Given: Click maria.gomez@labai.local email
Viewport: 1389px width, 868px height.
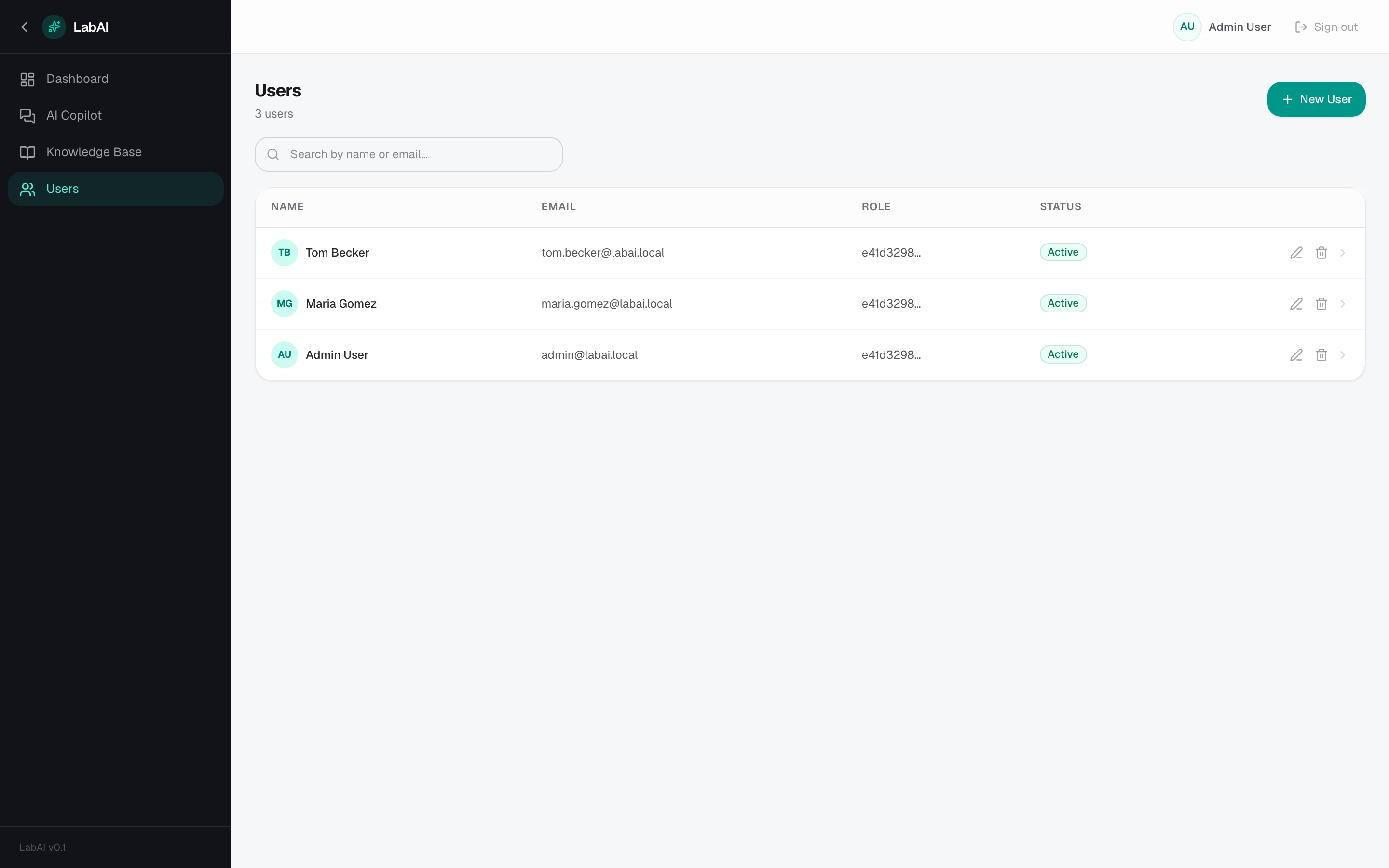Looking at the screenshot, I should (607, 304).
